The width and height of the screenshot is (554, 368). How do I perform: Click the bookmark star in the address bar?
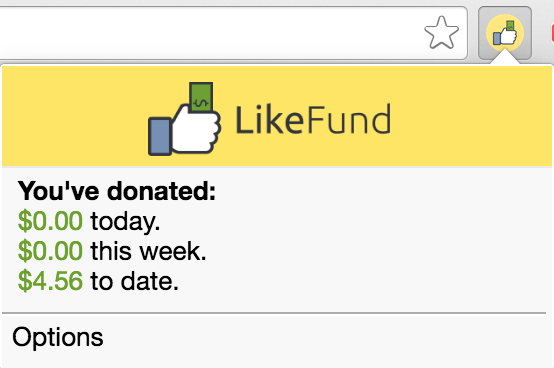click(441, 32)
